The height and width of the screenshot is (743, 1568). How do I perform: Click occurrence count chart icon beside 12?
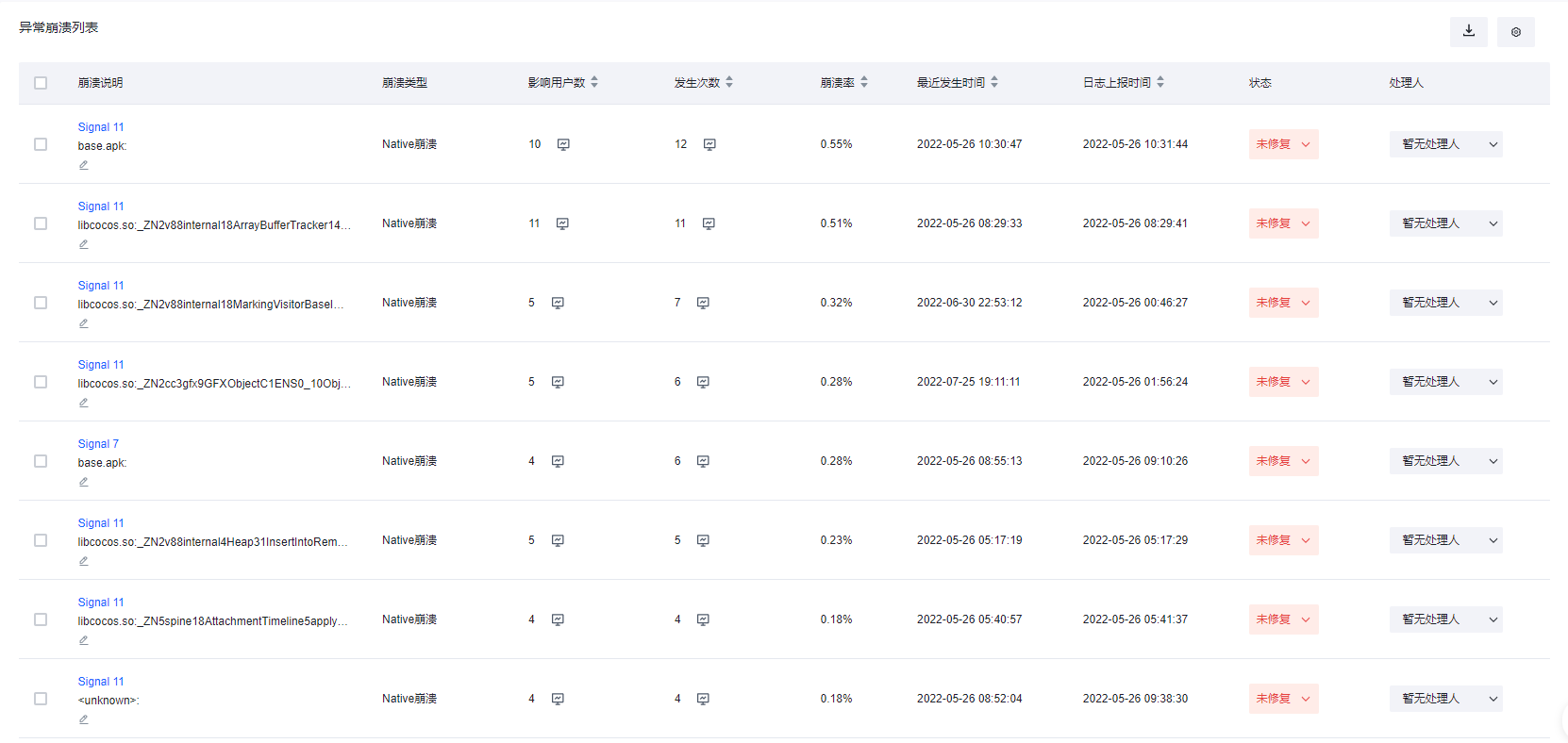[709, 144]
